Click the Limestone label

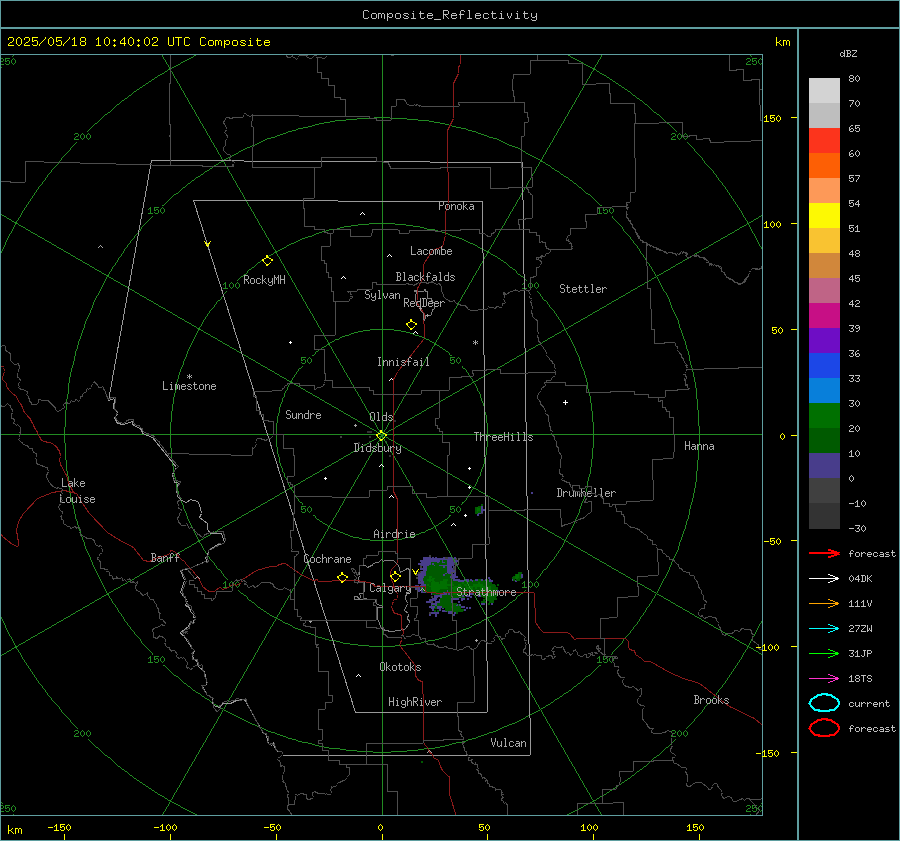tap(189, 386)
